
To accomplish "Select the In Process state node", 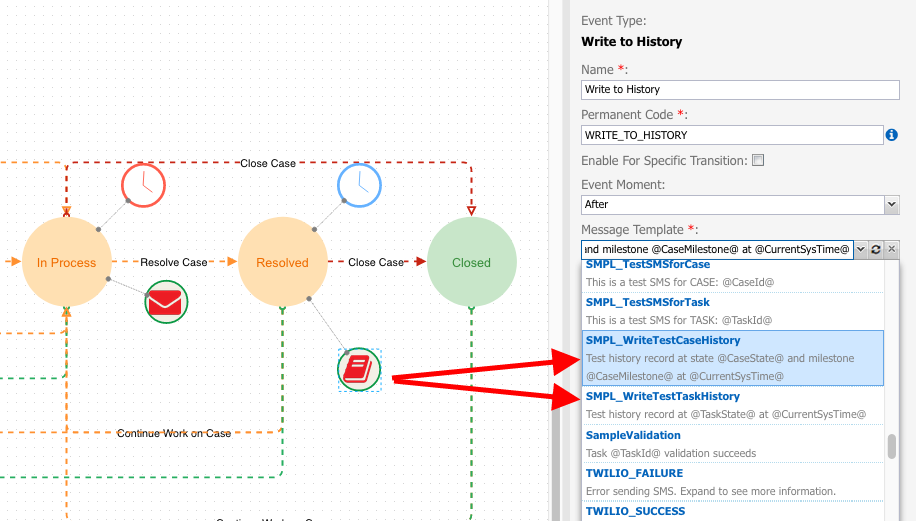I will (67, 262).
